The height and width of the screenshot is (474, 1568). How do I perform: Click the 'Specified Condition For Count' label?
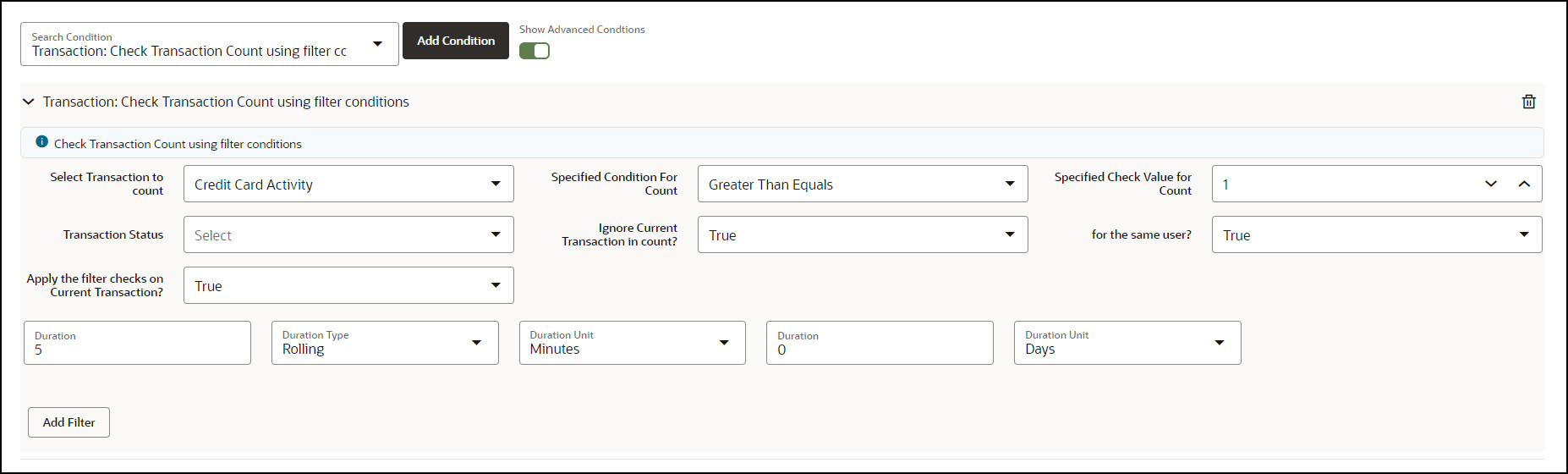[614, 184]
